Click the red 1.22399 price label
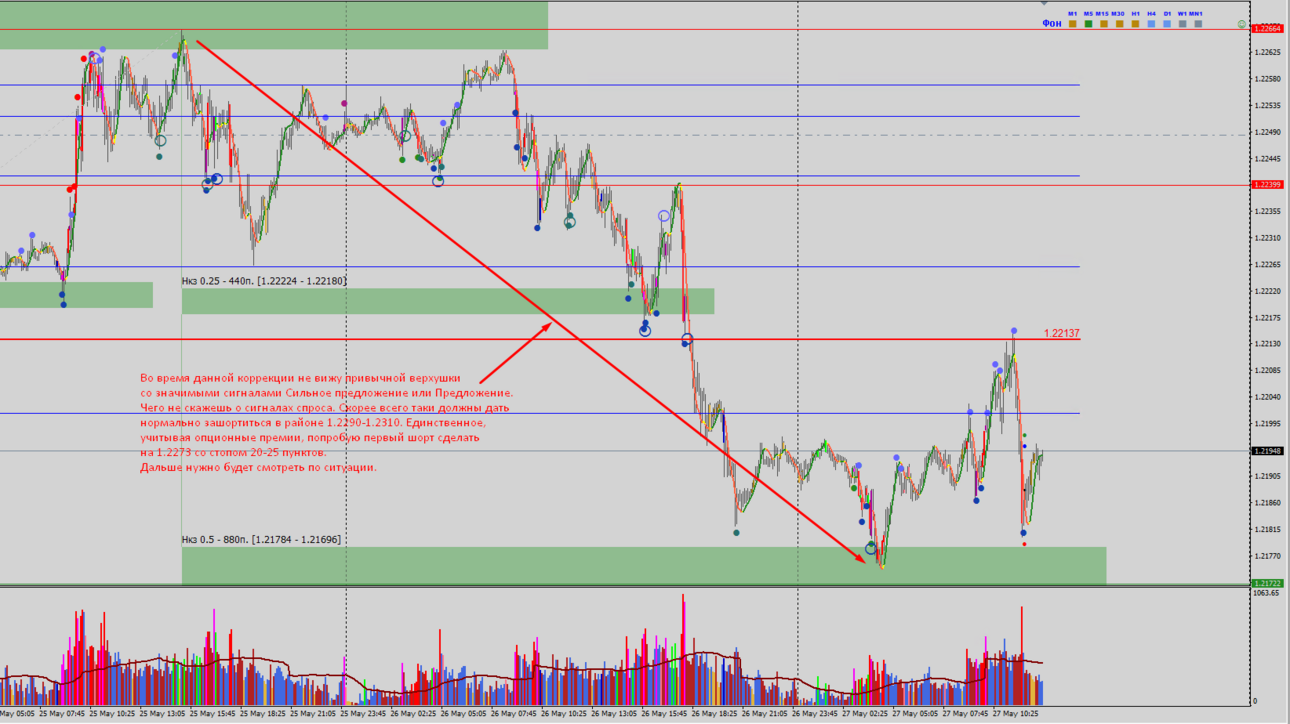The width and height of the screenshot is (1290, 724). pos(1267,184)
